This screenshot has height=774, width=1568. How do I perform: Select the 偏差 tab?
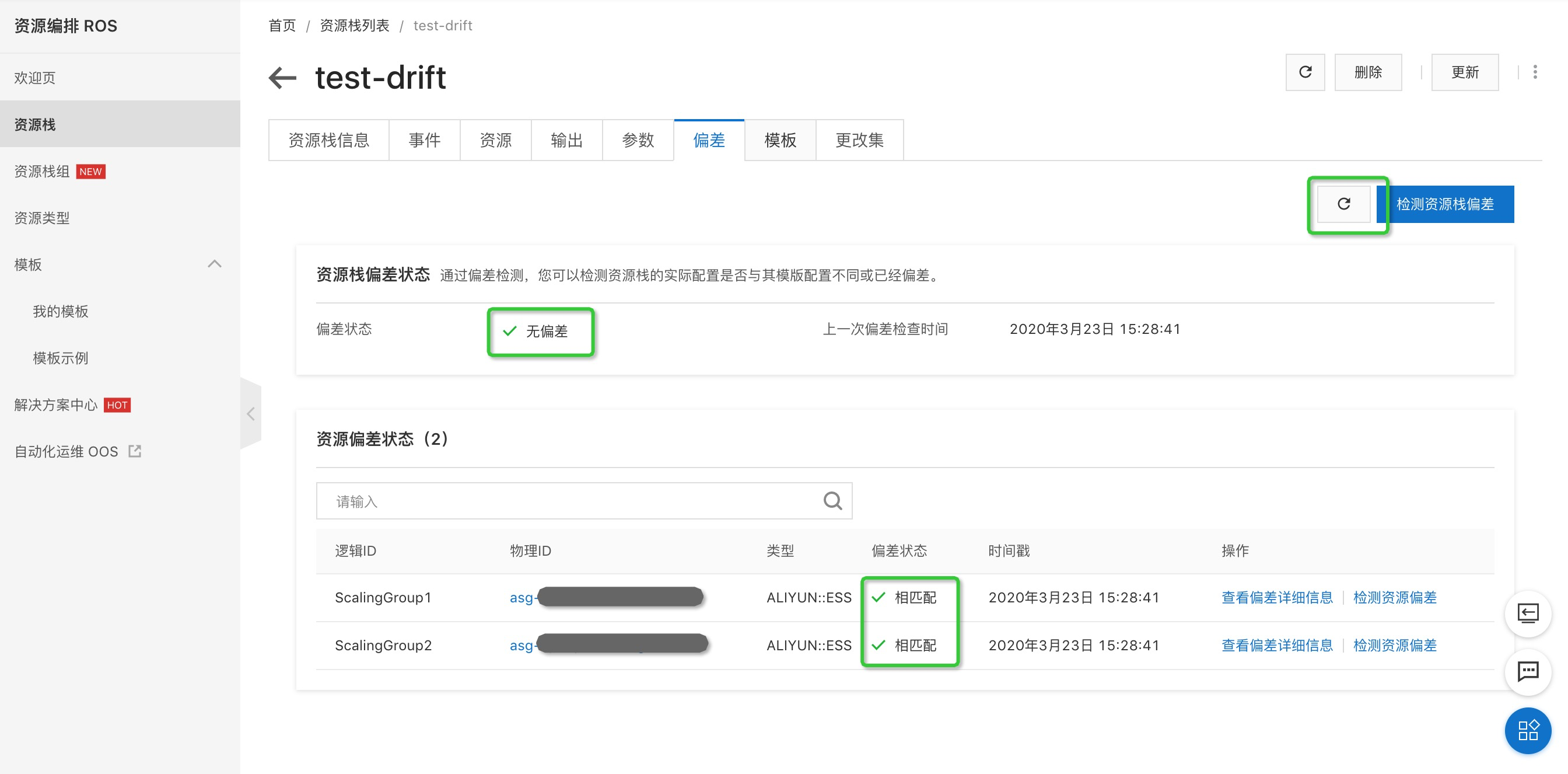709,140
